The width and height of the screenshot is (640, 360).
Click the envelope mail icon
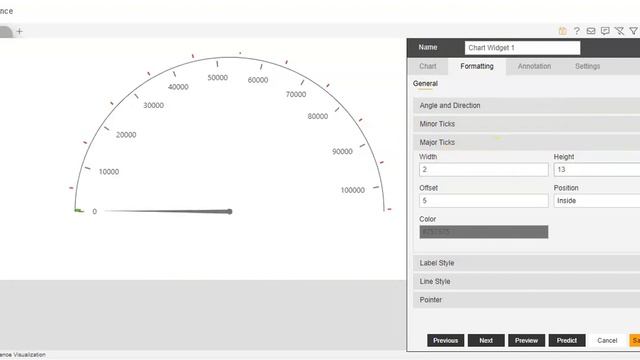click(591, 31)
